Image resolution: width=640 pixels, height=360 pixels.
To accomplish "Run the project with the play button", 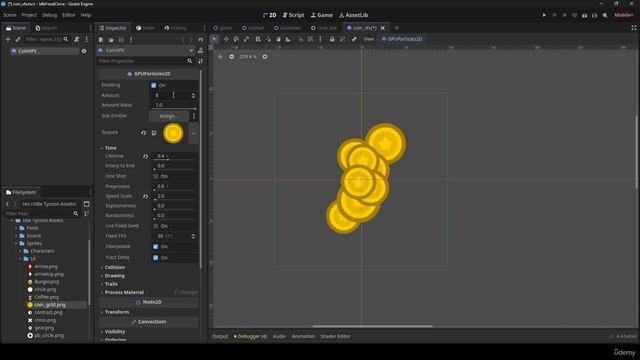I will [x=544, y=15].
